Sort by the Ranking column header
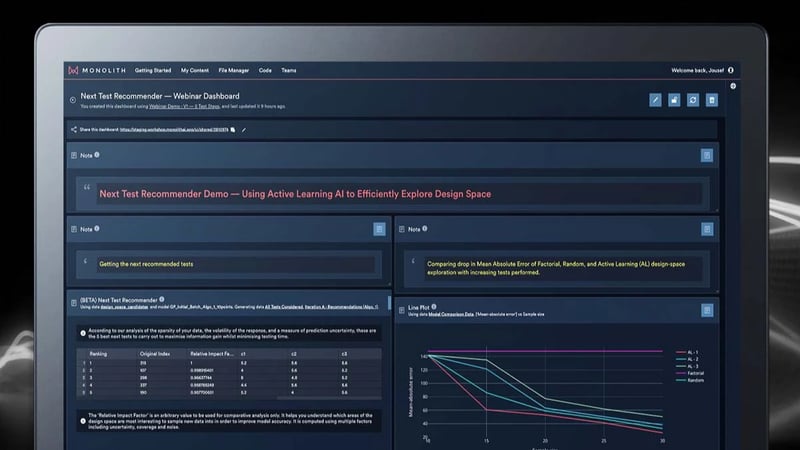Image resolution: width=800 pixels, height=450 pixels. (x=98, y=354)
